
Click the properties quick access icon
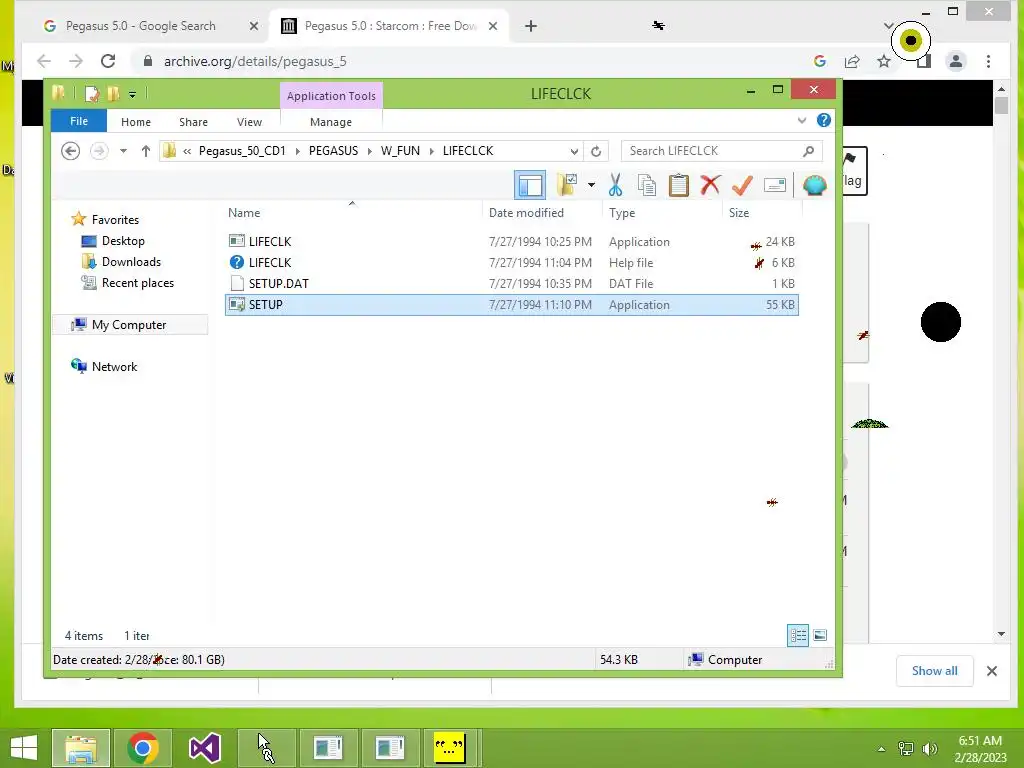pyautogui.click(x=92, y=94)
